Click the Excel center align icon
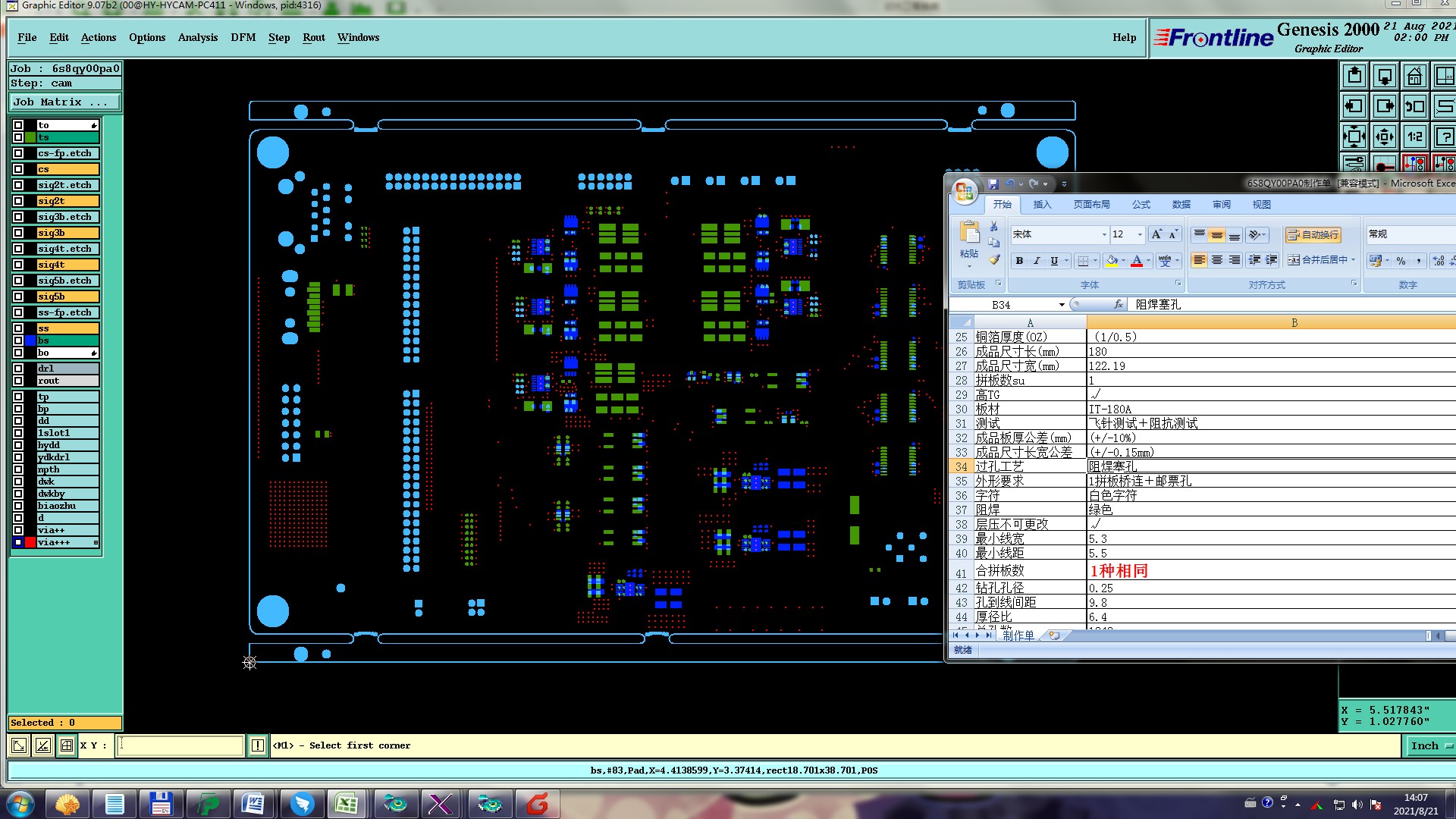This screenshot has width=1456, height=819. click(1217, 260)
